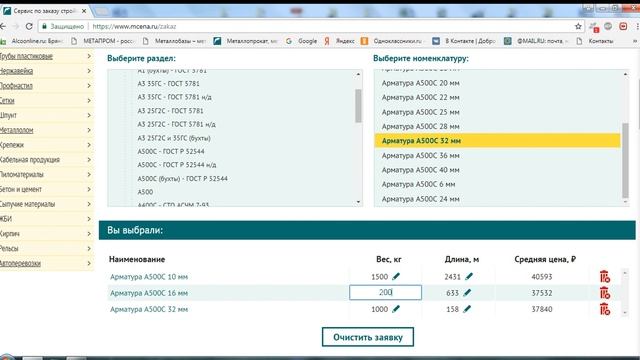Select Арматура А500С 25 мм
Screen dimensions: 640x360
click(420, 112)
